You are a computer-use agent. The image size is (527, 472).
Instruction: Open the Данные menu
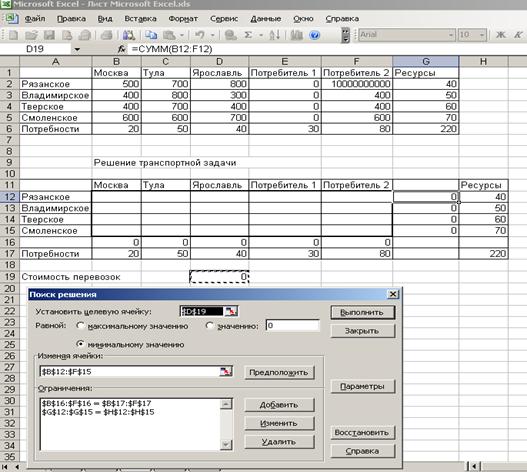click(266, 19)
